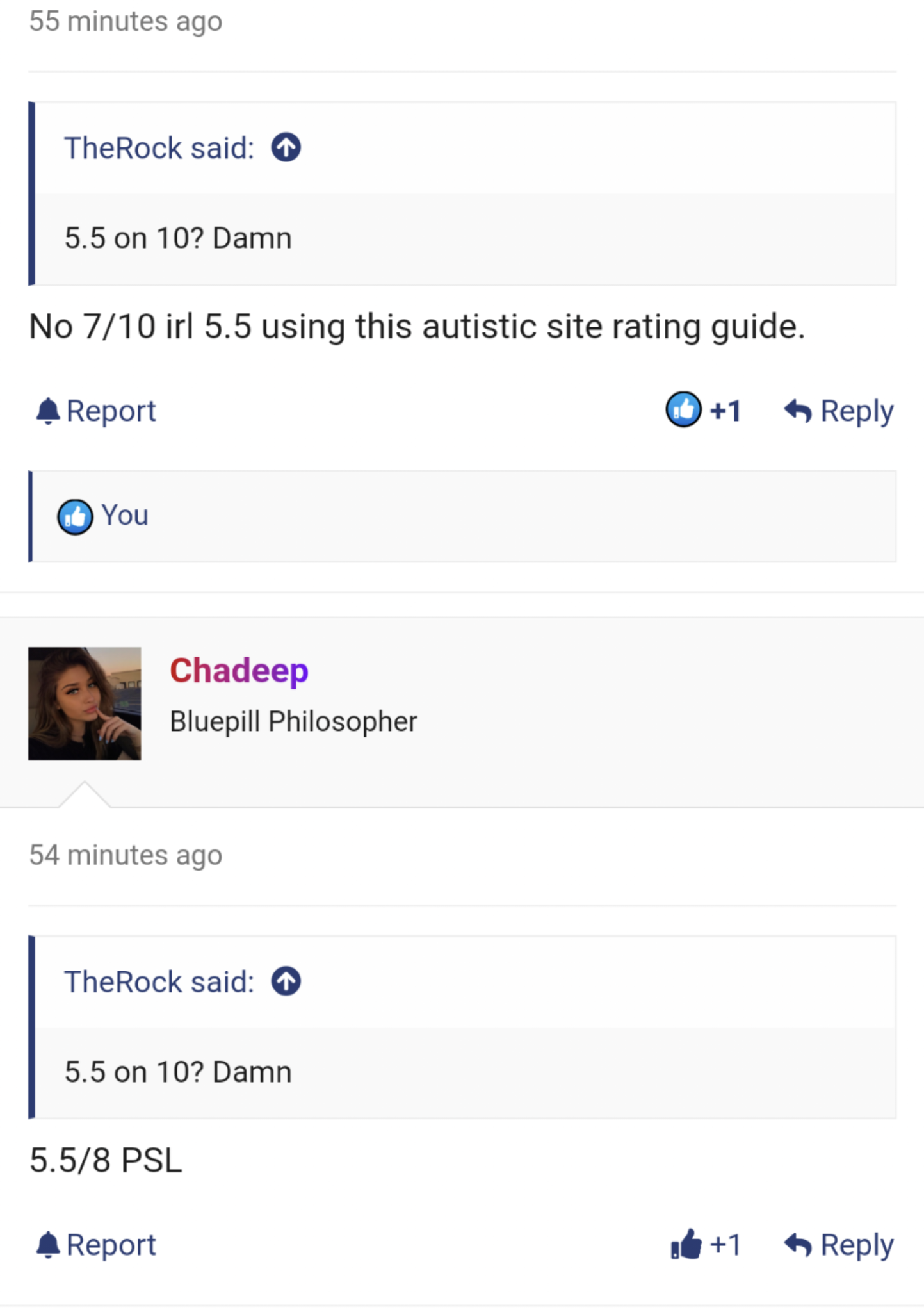Jump to TheRock's post from Chadeep's quote arrow
The image size is (924, 1312).
coord(286,981)
